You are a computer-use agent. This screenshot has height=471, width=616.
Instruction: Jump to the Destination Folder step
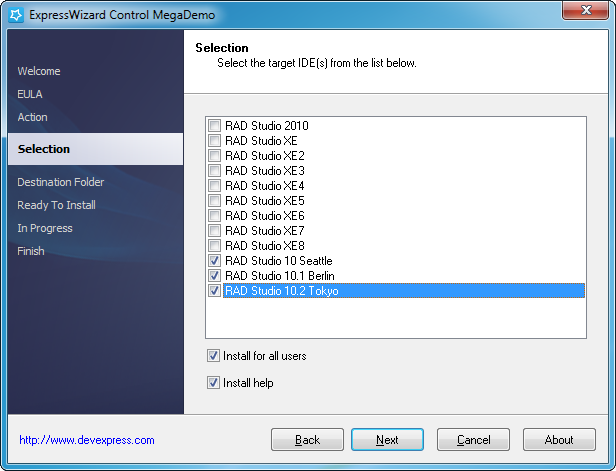coord(61,182)
